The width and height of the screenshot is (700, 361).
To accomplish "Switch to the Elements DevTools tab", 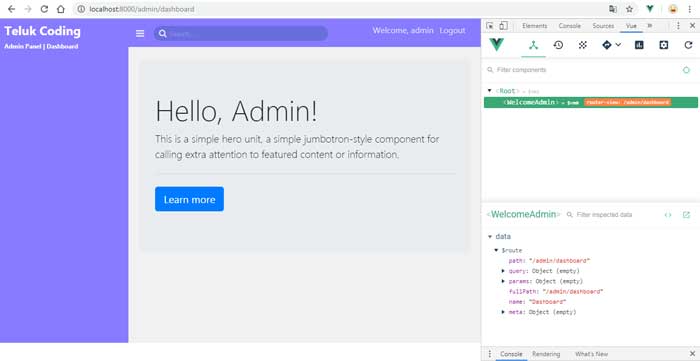I will 534,26.
